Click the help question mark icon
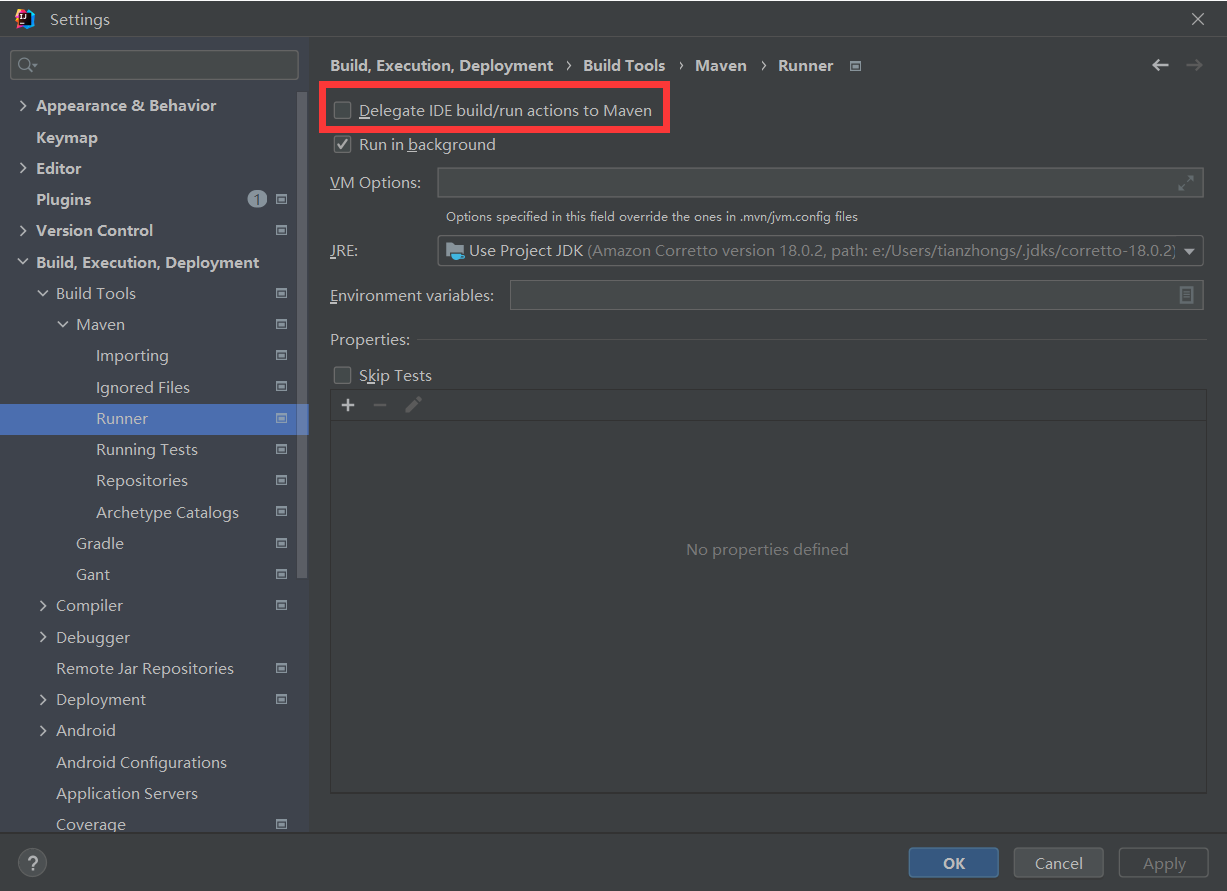1227x891 pixels. pos(32,863)
